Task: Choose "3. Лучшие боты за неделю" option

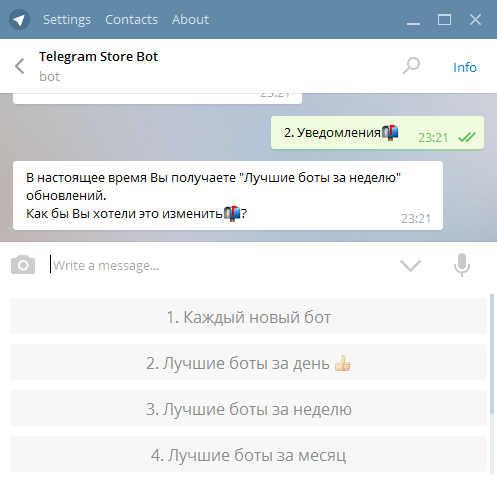Action: click(x=248, y=408)
